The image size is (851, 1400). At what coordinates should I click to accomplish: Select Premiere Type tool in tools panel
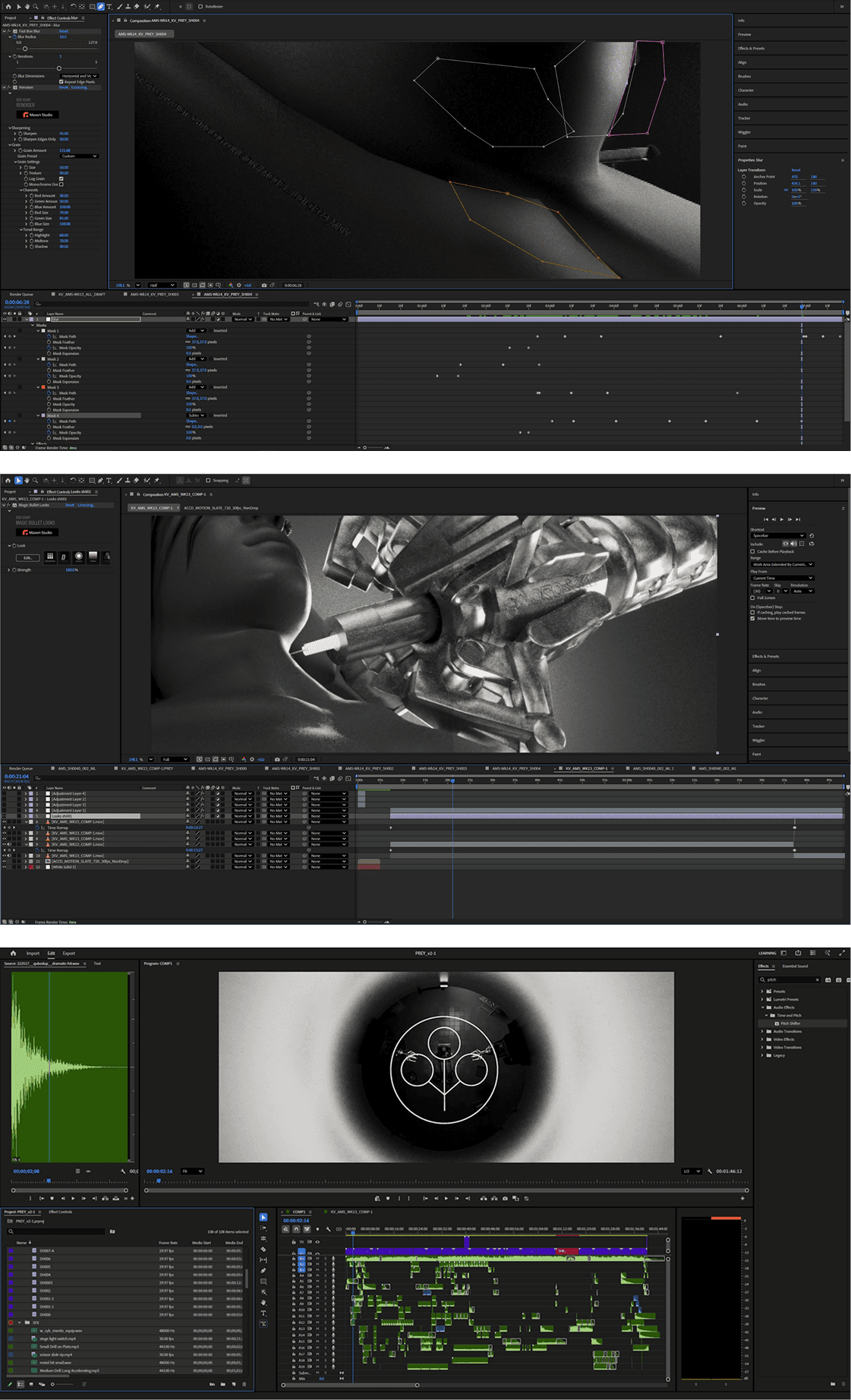tap(263, 1313)
